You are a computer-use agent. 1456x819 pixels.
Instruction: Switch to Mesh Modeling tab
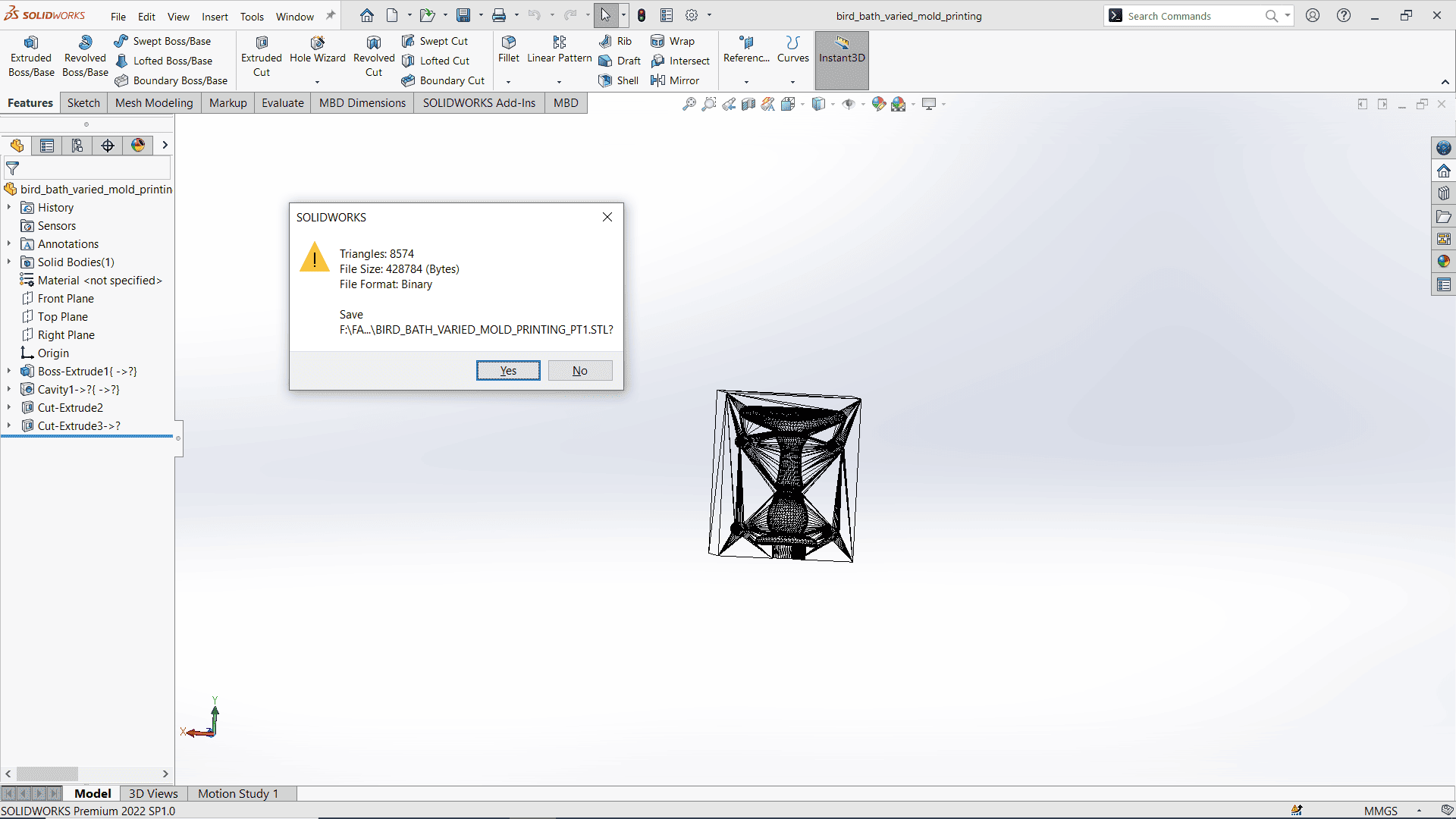click(x=154, y=103)
